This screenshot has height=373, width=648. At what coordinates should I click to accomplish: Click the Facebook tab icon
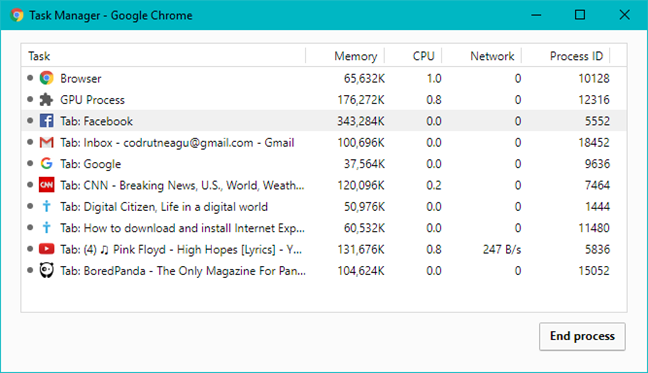pyautogui.click(x=46, y=121)
